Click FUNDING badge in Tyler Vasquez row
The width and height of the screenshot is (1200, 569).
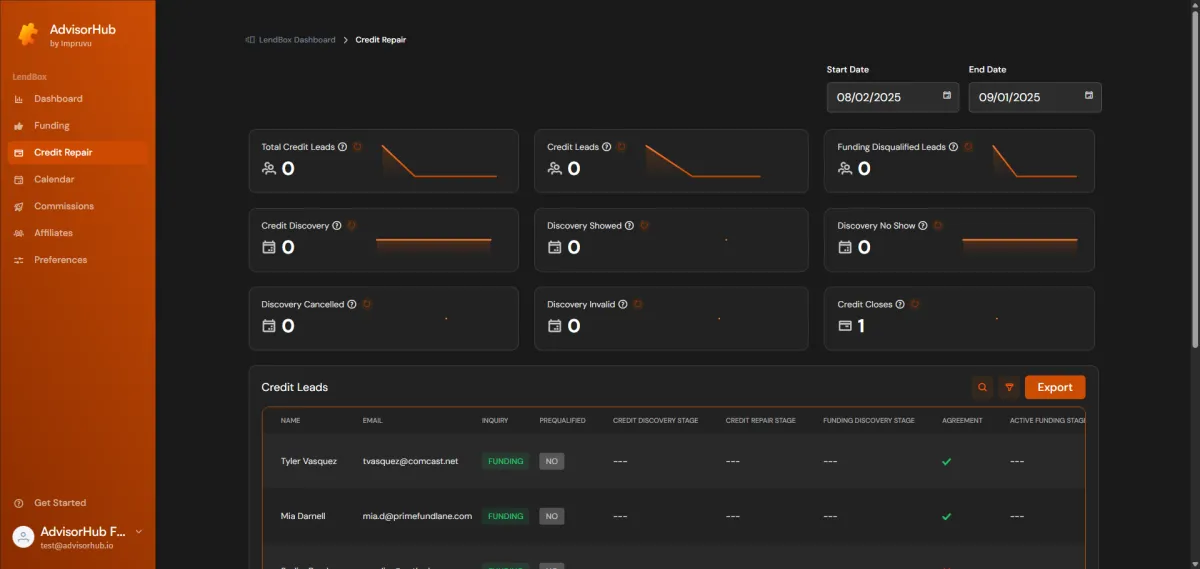(x=506, y=462)
